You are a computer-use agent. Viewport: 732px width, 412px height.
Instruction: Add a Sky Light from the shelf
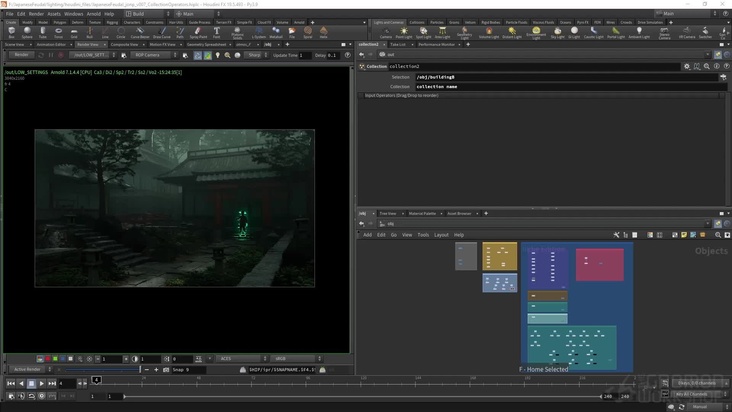557,33
